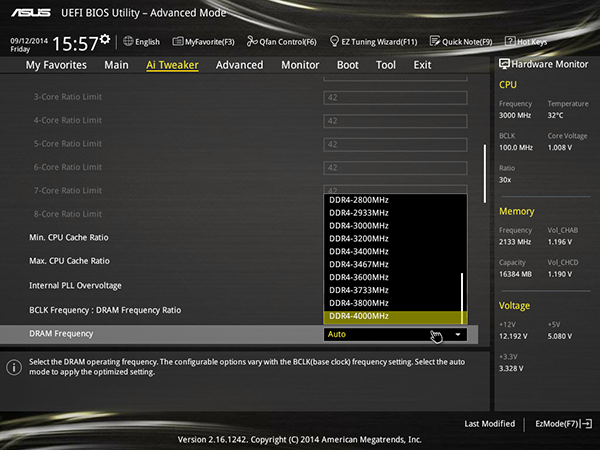
Task: Select Internal PLL Overvoltage row
Action: [75, 285]
